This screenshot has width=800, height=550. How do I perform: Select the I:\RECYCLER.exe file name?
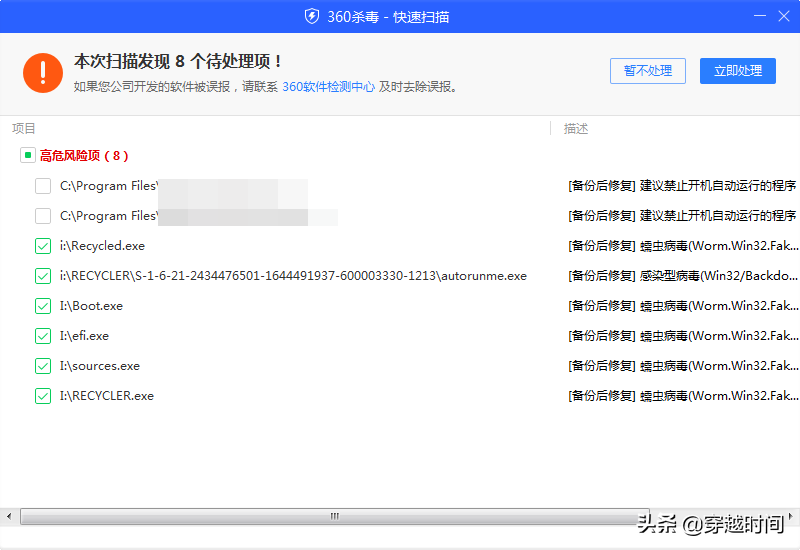tap(107, 396)
